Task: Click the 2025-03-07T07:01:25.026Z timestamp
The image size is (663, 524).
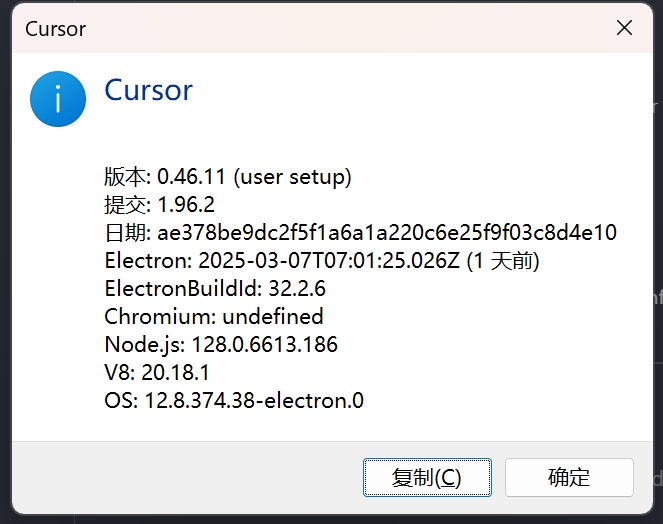Action: 329,261
